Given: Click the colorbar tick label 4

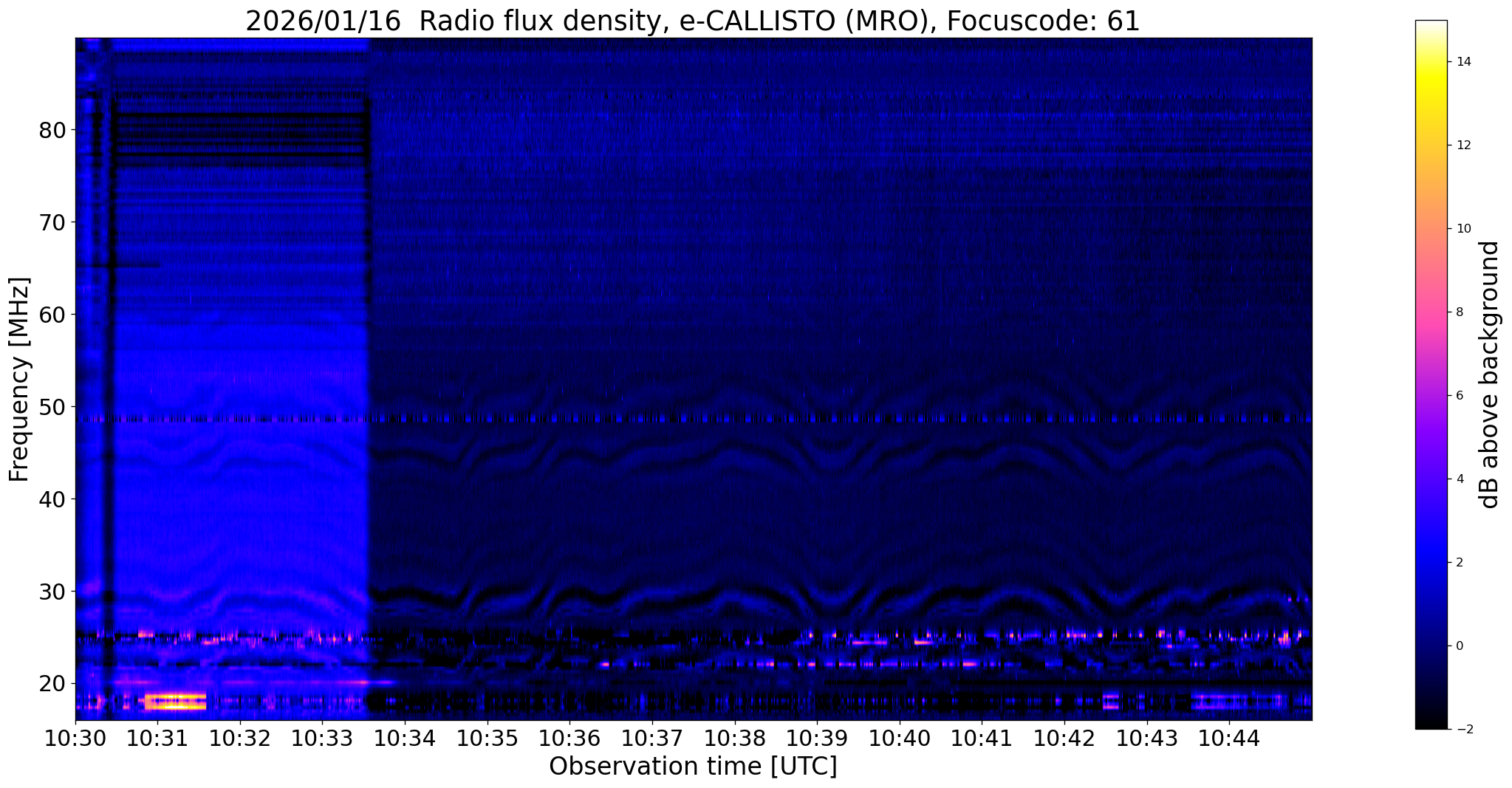Looking at the screenshot, I should tap(1458, 479).
